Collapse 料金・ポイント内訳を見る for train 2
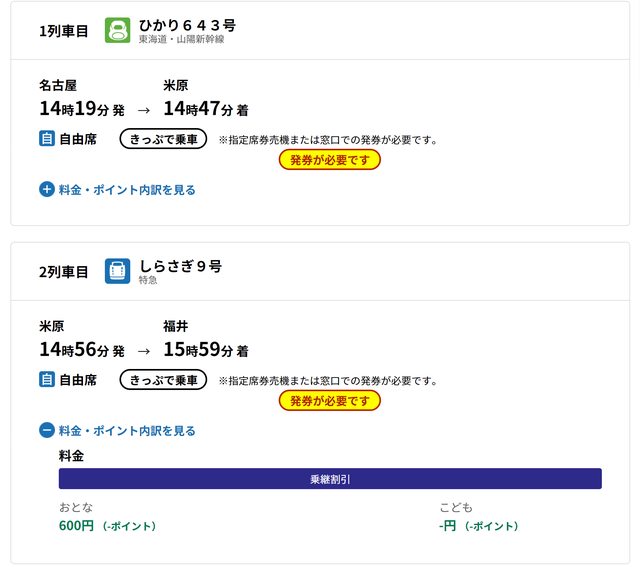 tap(127, 431)
